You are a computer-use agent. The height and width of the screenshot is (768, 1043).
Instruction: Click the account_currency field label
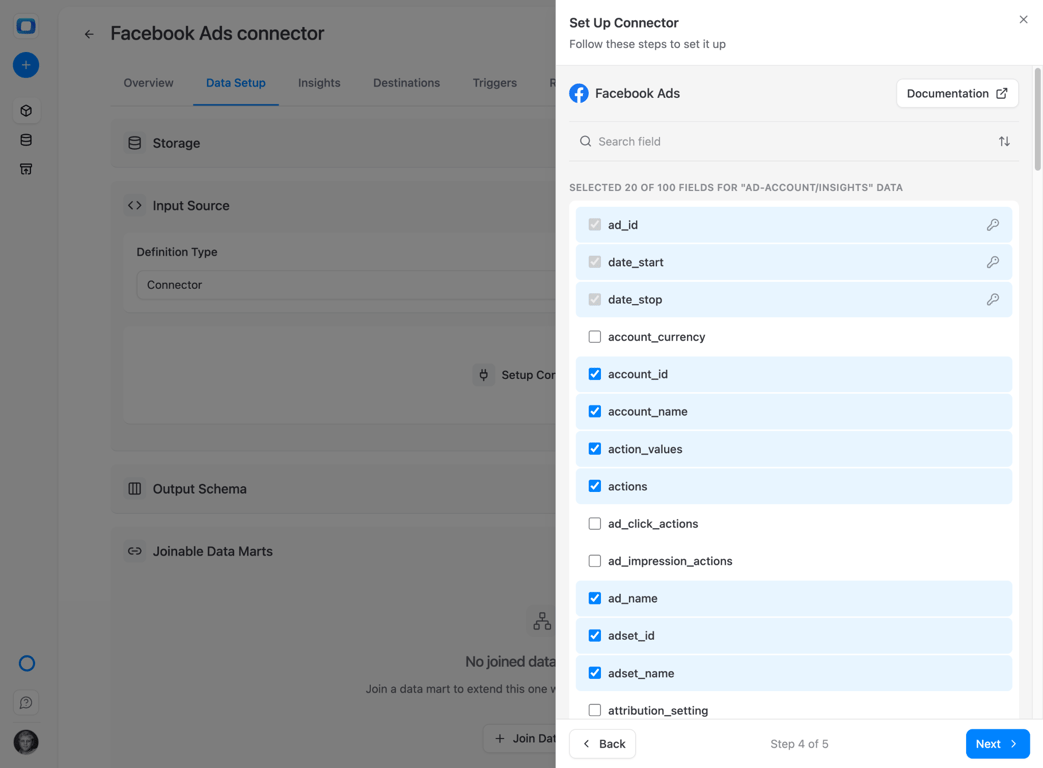click(657, 336)
